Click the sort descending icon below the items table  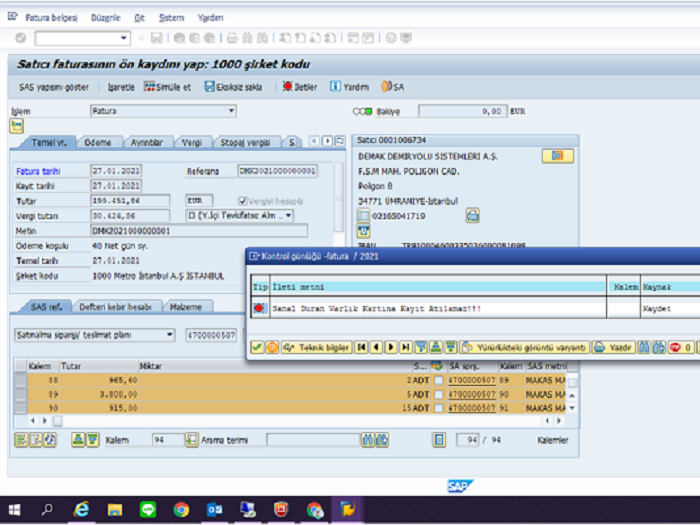pyautogui.click(x=92, y=440)
